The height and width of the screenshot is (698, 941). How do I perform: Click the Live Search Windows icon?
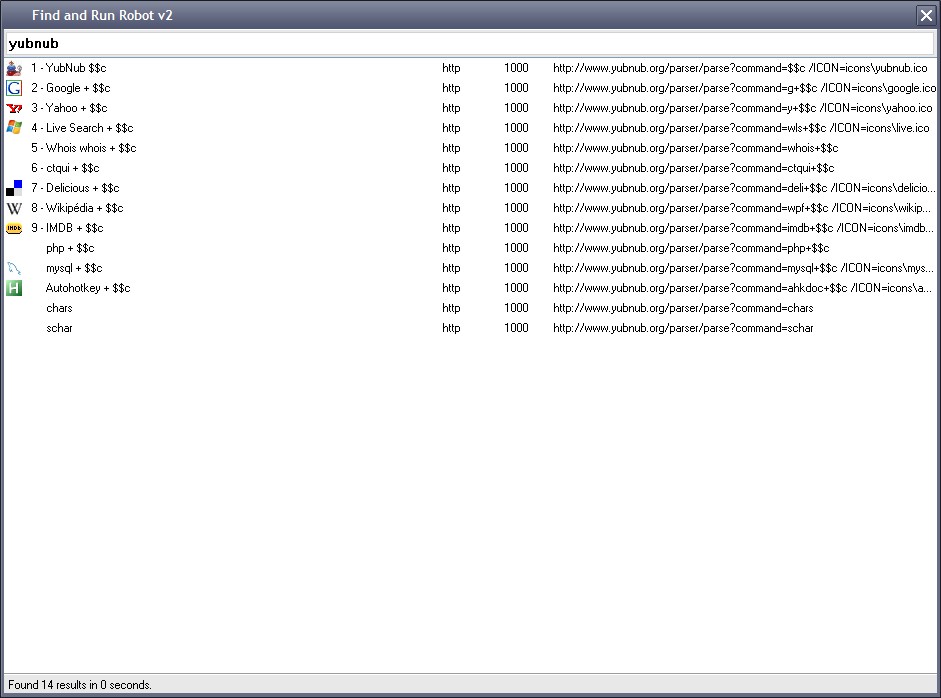[14, 128]
